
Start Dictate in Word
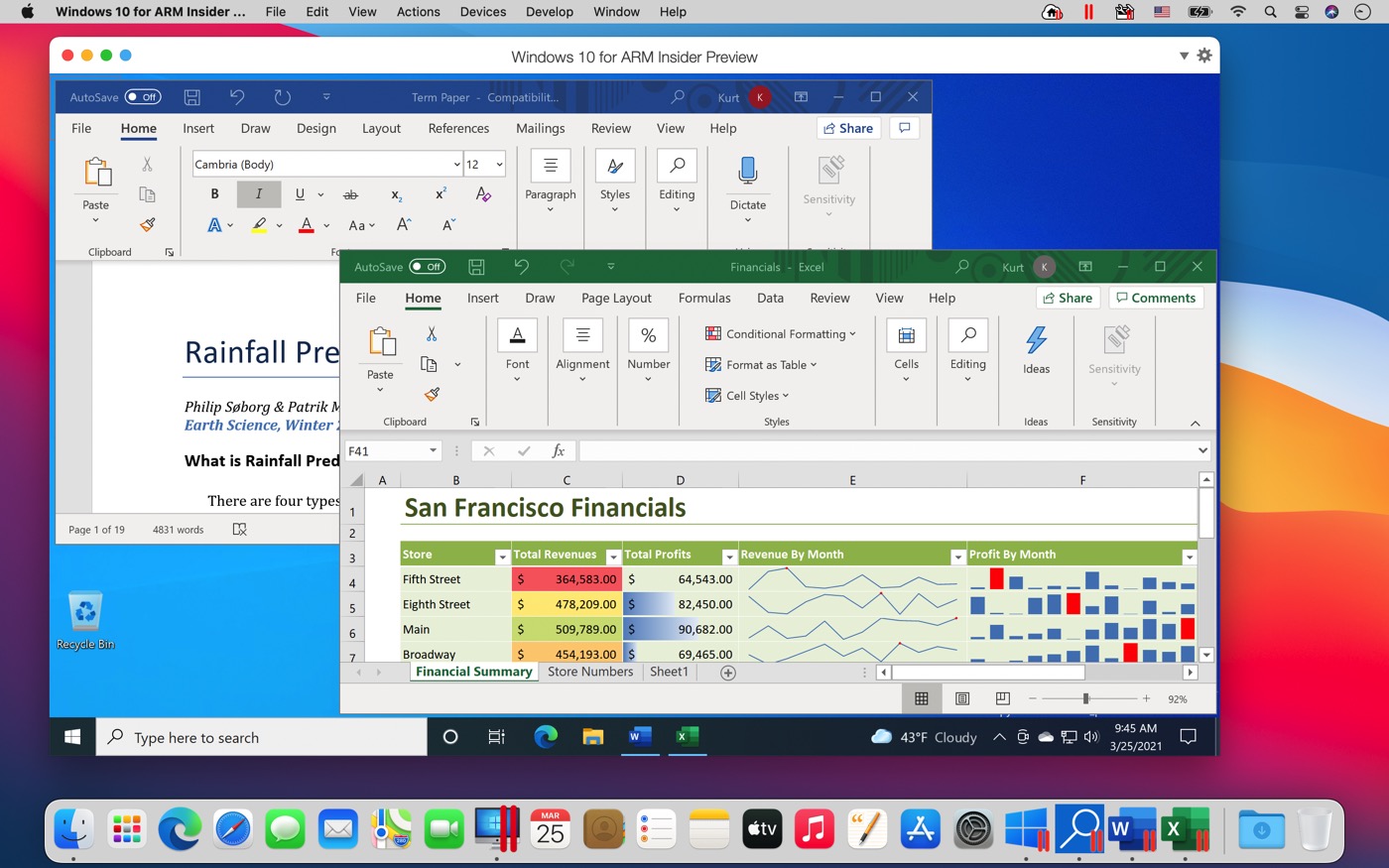coord(747,179)
